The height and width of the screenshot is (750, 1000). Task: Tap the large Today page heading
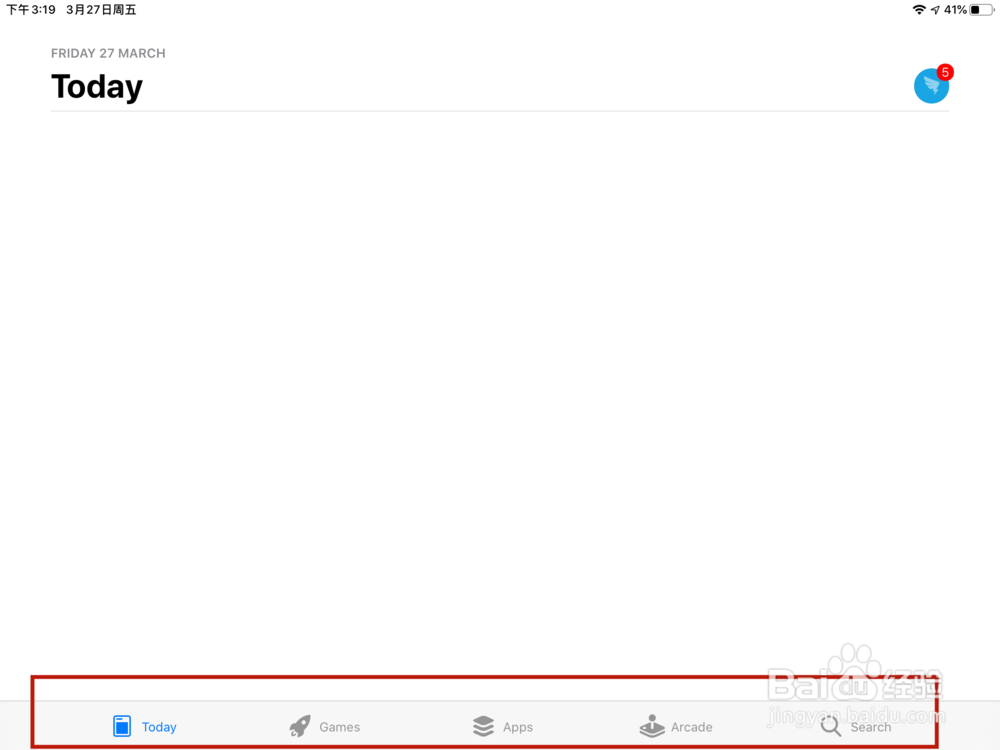click(x=97, y=87)
